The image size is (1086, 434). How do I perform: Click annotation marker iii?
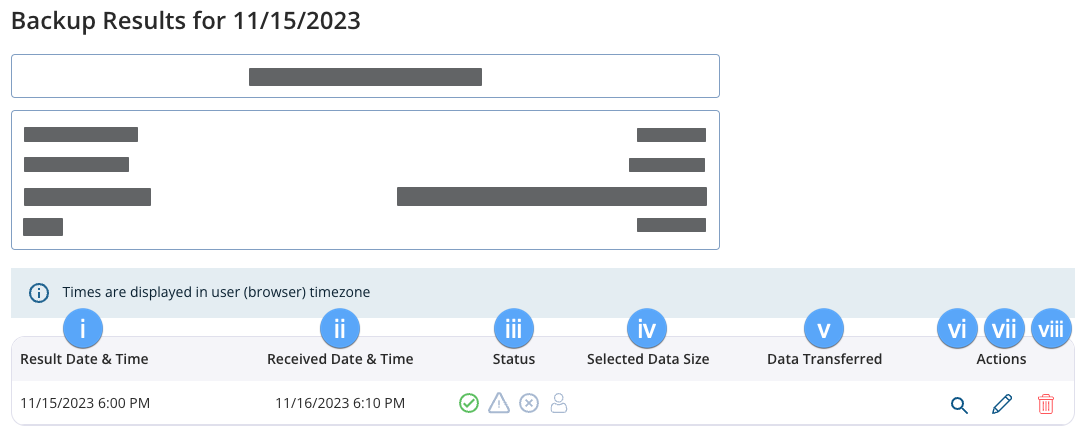click(x=514, y=329)
